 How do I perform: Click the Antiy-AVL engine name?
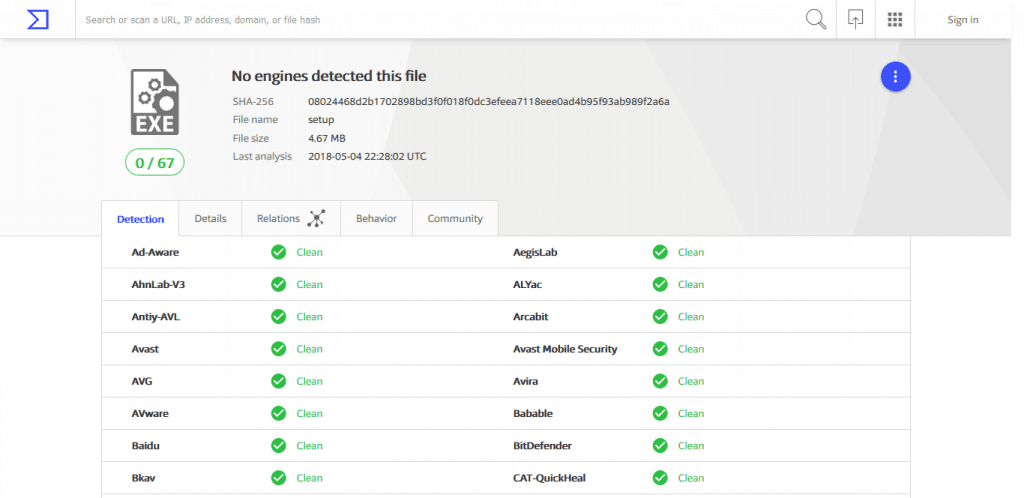155,317
